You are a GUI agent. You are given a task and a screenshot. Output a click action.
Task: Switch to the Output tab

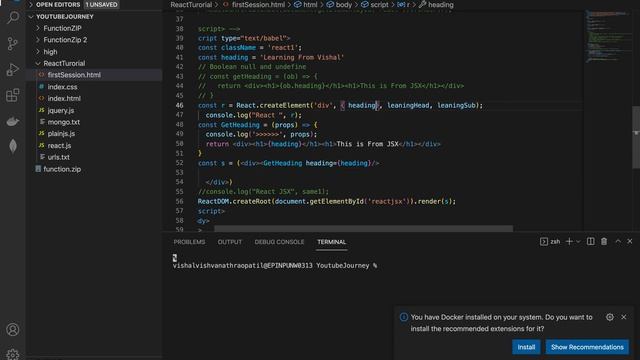[x=230, y=242]
